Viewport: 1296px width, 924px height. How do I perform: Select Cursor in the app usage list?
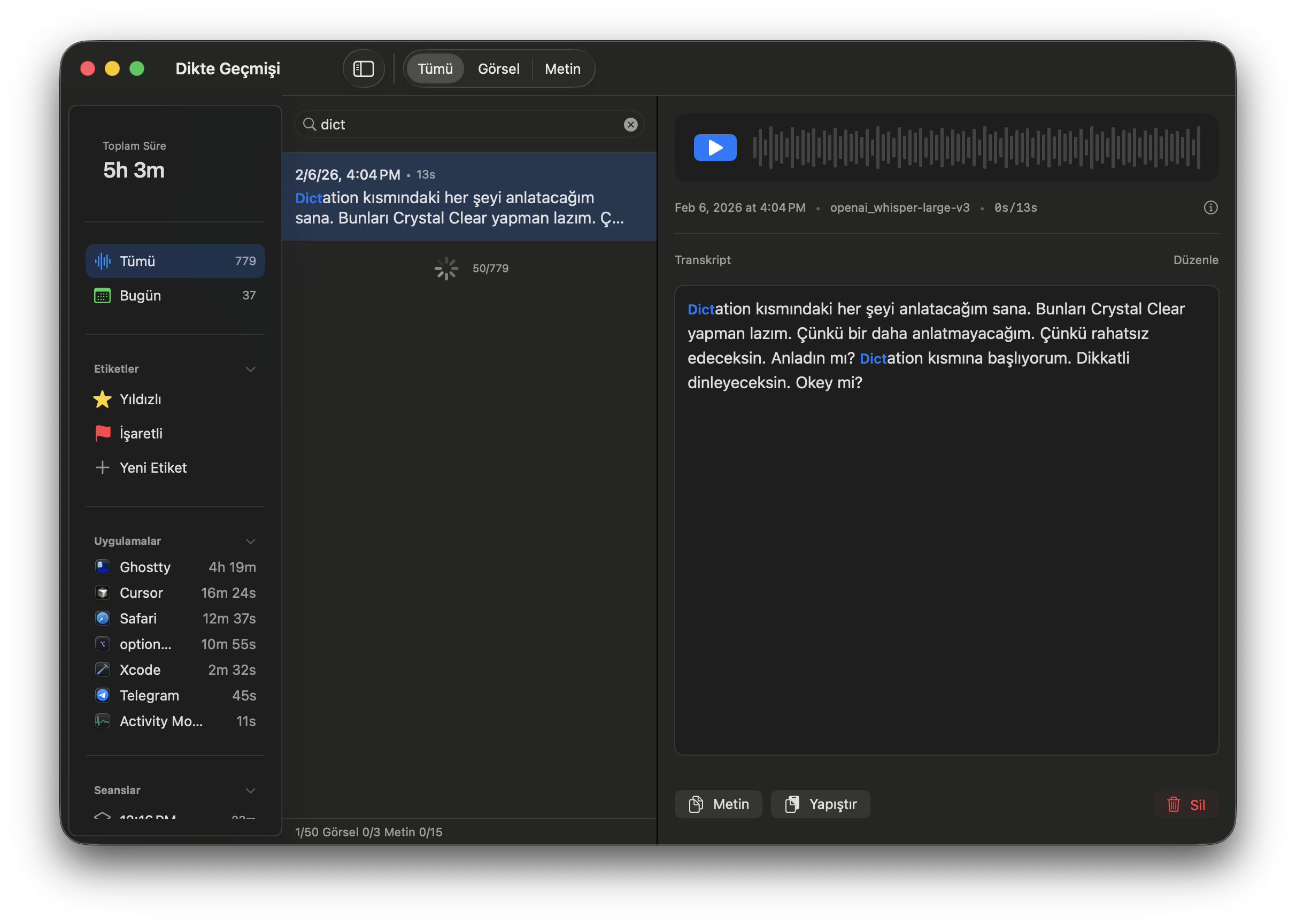pos(141,592)
